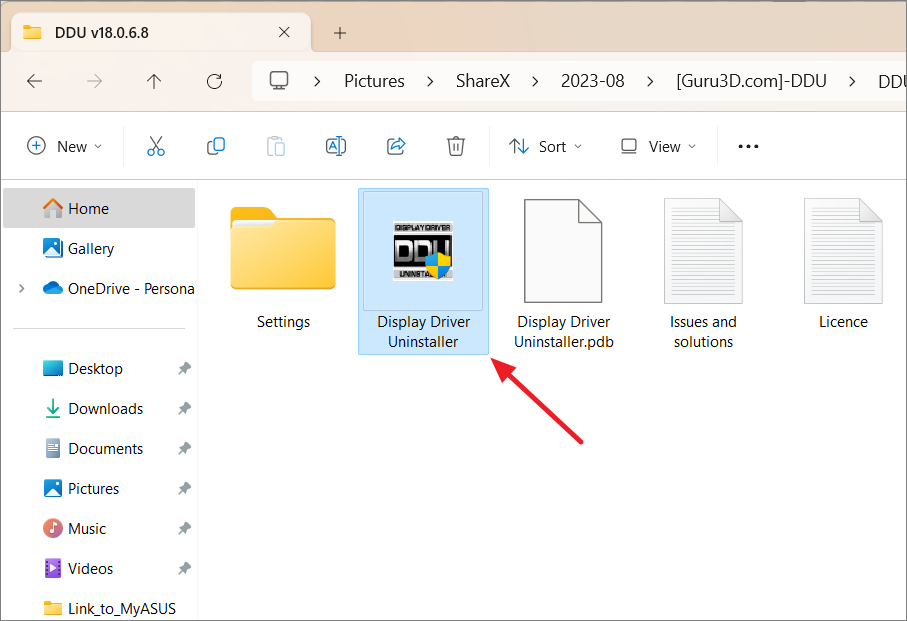Viewport: 907px width, 621px height.
Task: Open the View dropdown
Action: coord(657,146)
